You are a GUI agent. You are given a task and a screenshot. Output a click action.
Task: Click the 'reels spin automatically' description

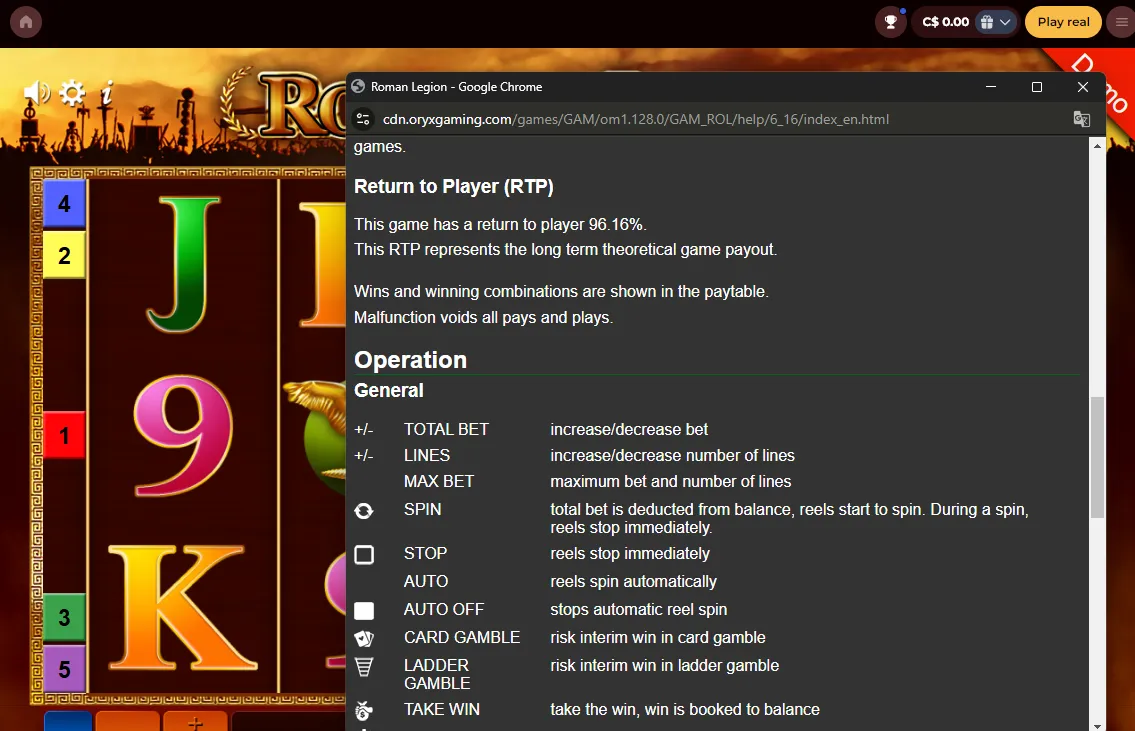tap(633, 581)
